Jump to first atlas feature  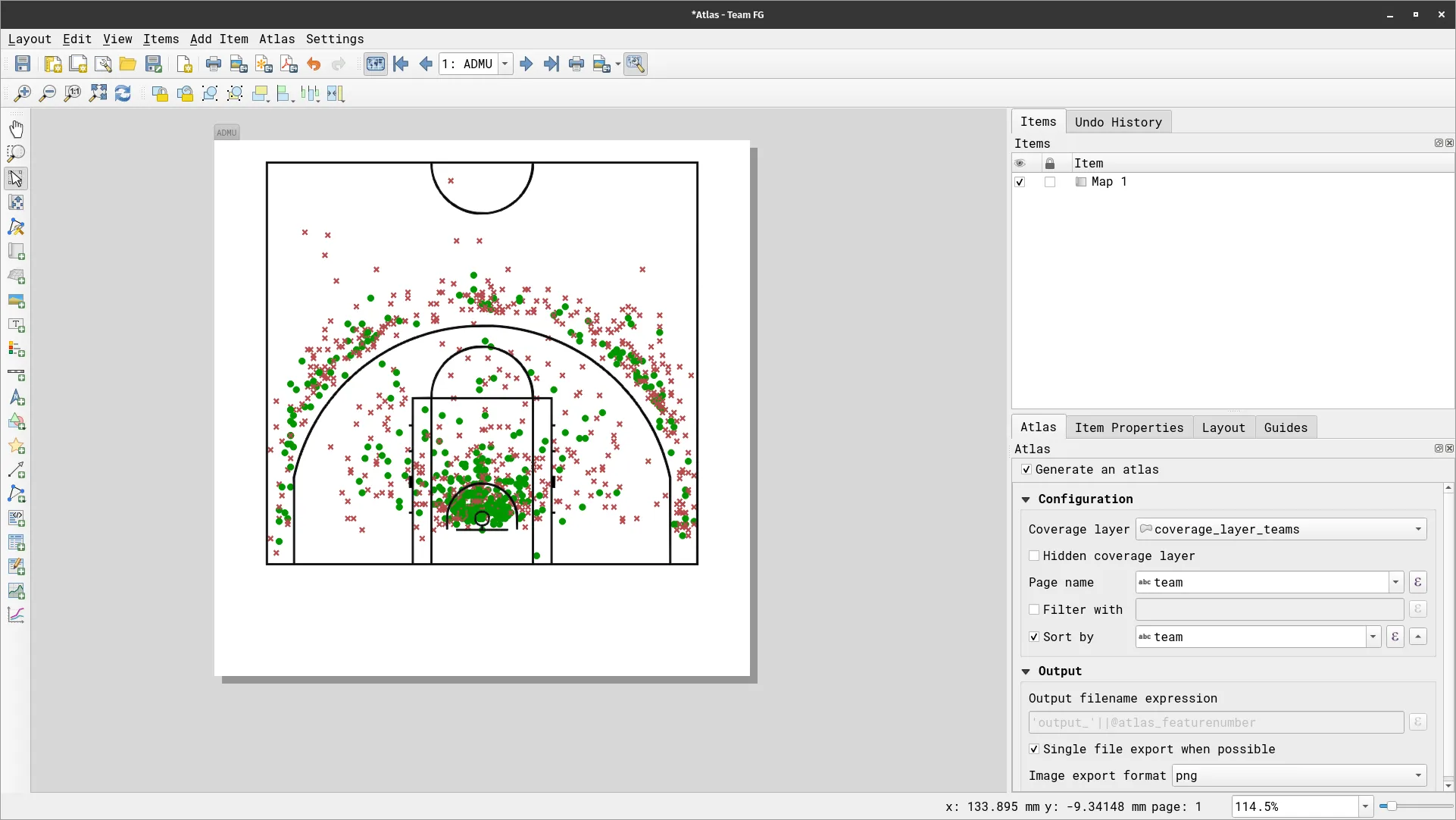pyautogui.click(x=401, y=64)
